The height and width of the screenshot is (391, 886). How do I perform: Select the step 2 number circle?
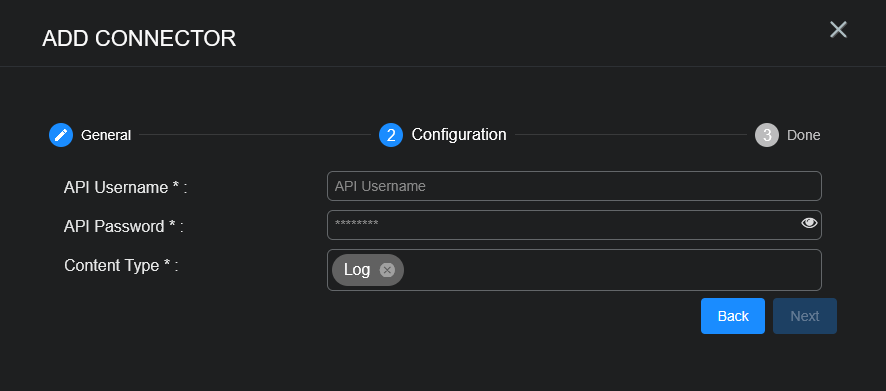[391, 135]
